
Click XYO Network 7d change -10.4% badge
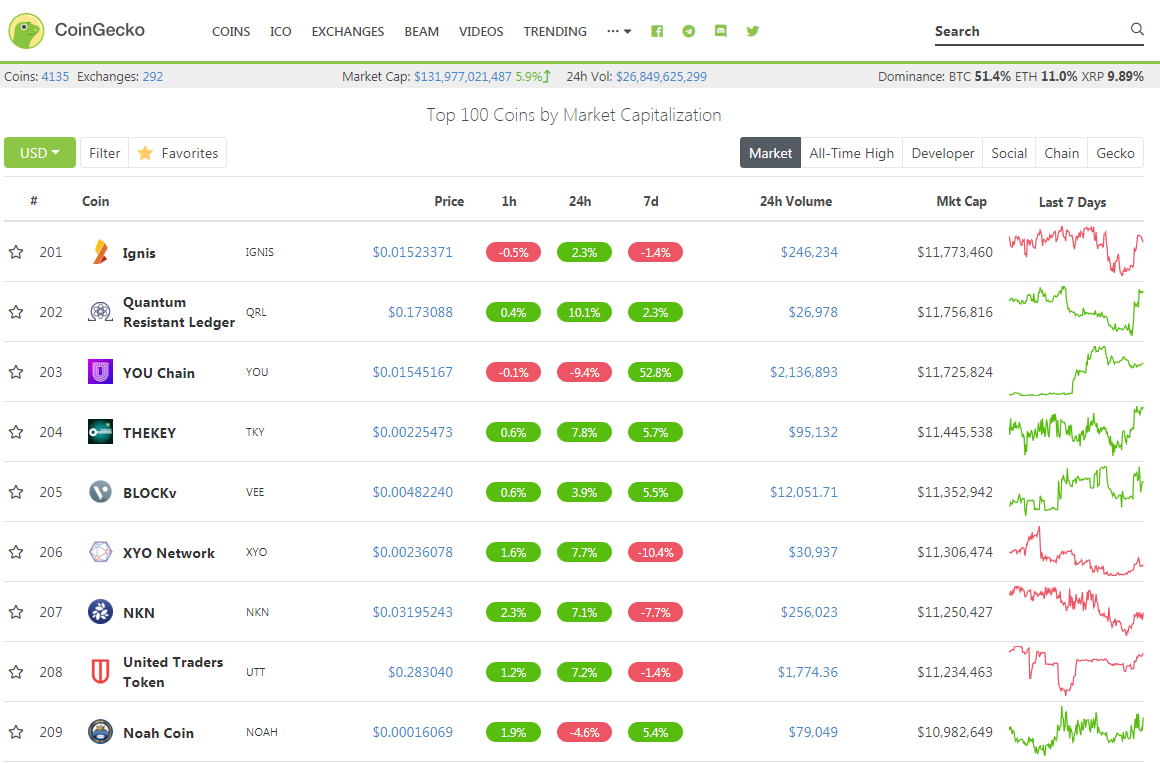[x=655, y=552]
